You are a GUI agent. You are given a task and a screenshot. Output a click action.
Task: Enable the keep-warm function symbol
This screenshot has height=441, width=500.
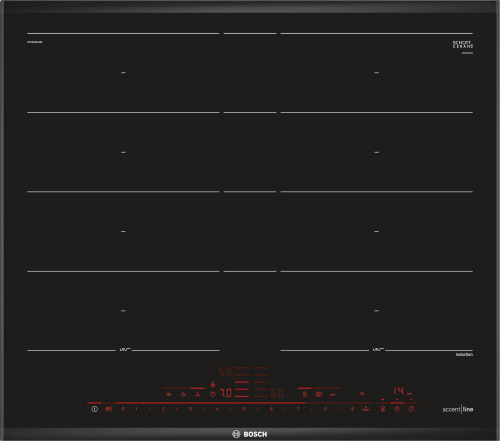(x=333, y=395)
